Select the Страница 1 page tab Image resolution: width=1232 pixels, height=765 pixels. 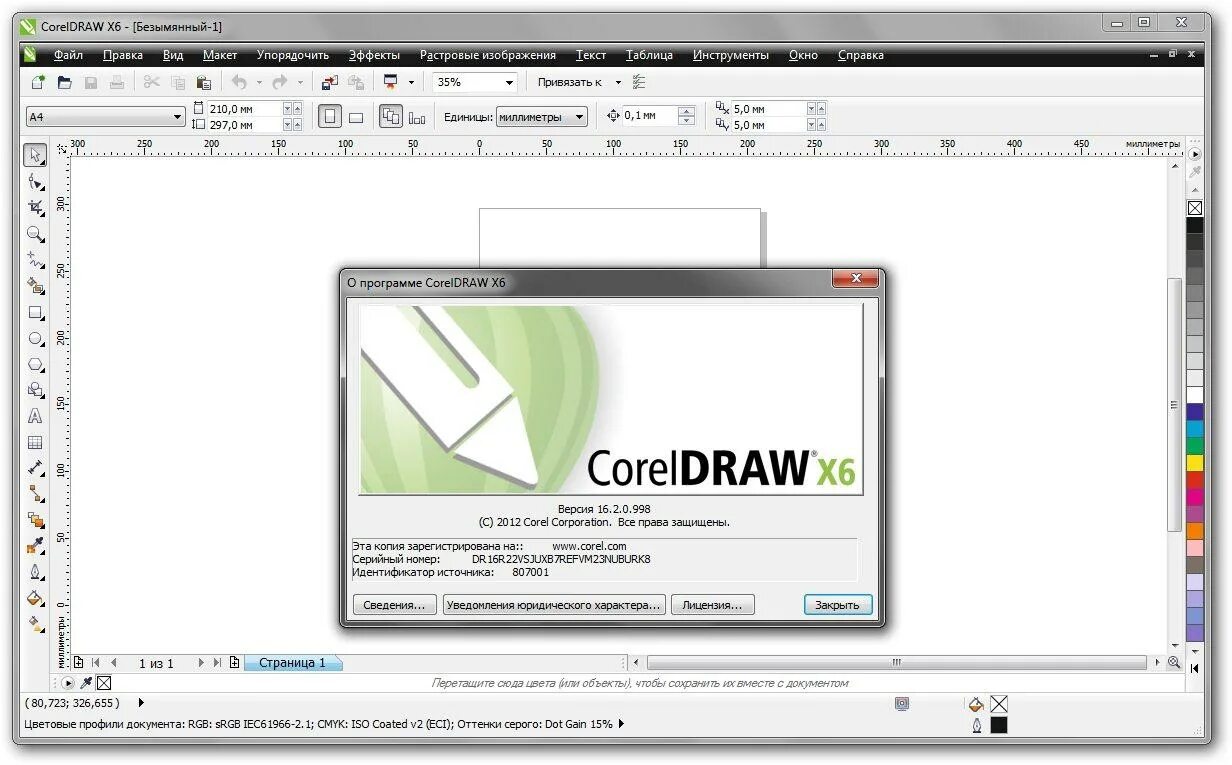[x=292, y=663]
